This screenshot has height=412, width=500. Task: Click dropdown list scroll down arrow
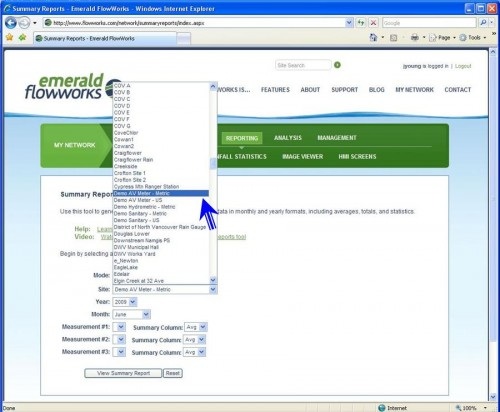point(213,280)
